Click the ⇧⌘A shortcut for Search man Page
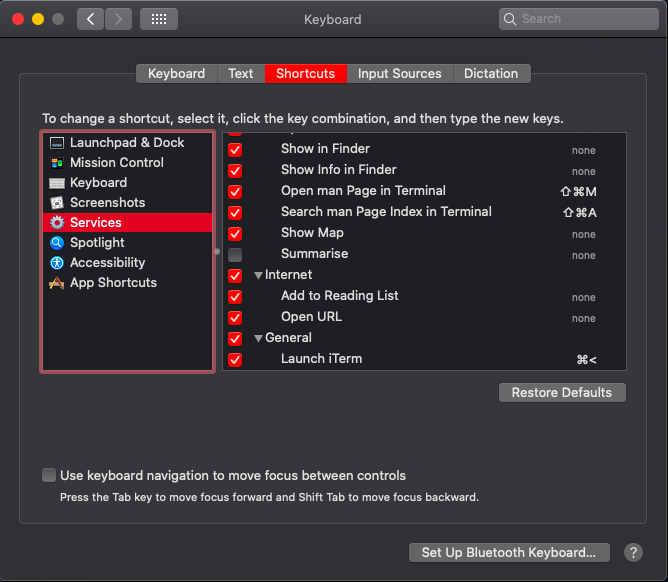This screenshot has height=582, width=668. coord(579,213)
